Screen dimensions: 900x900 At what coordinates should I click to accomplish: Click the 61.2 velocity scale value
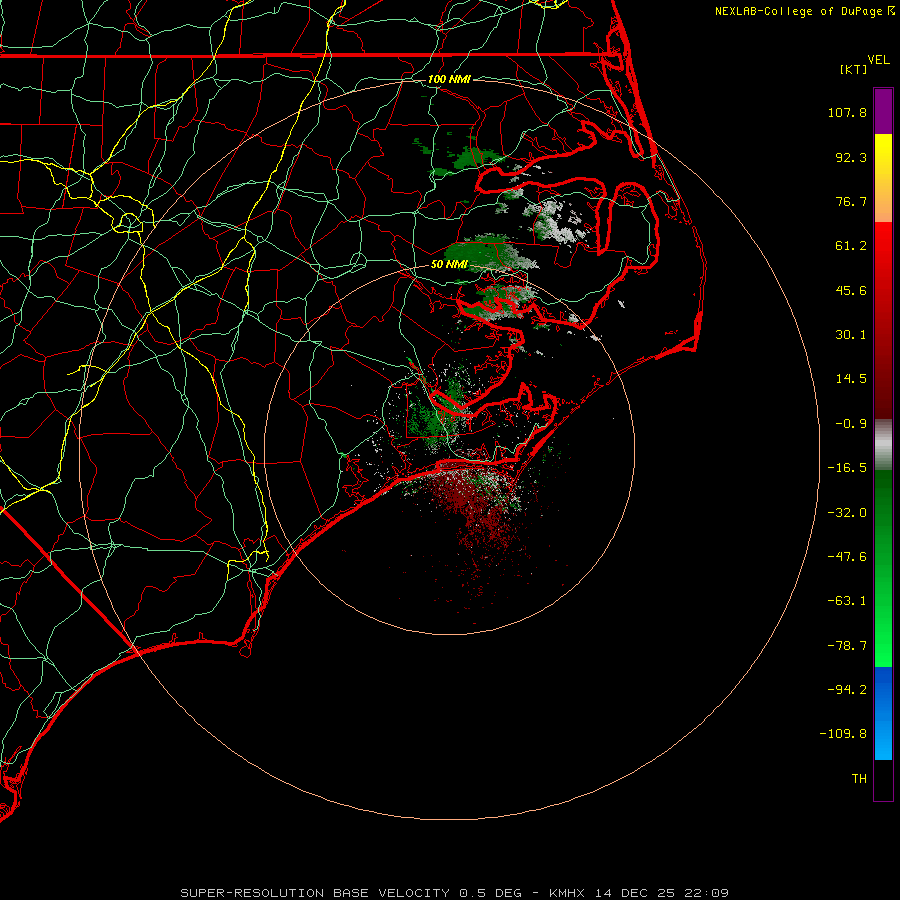[851, 246]
